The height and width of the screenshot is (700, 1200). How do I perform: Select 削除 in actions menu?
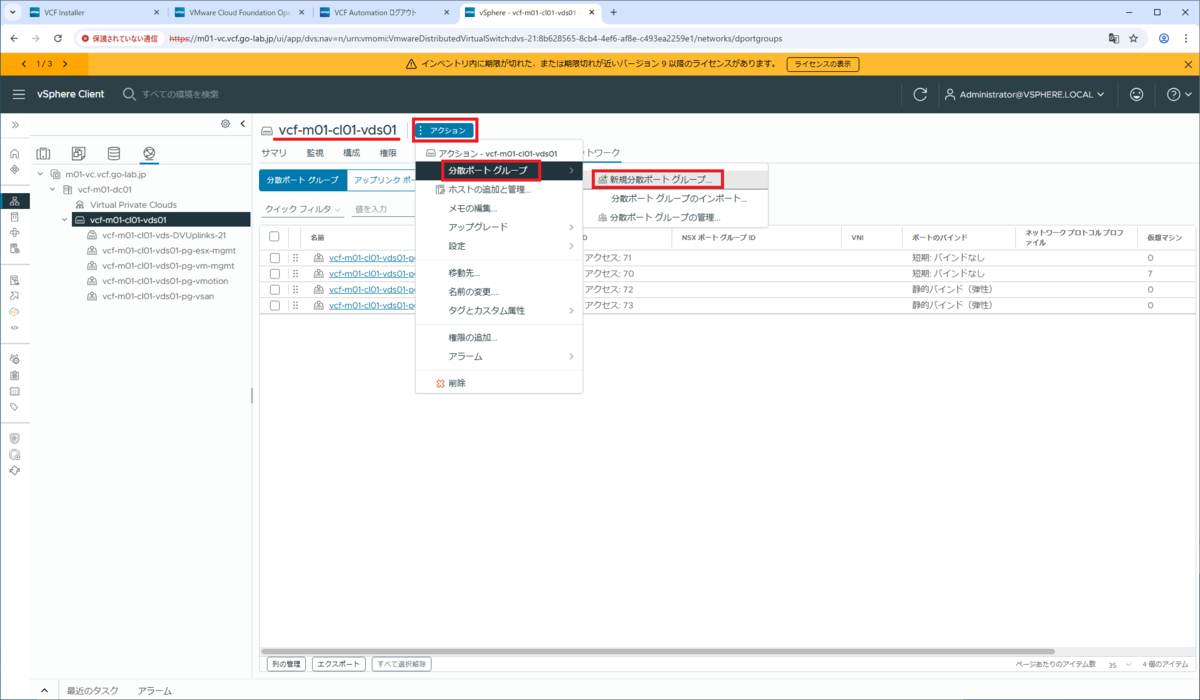(x=499, y=383)
